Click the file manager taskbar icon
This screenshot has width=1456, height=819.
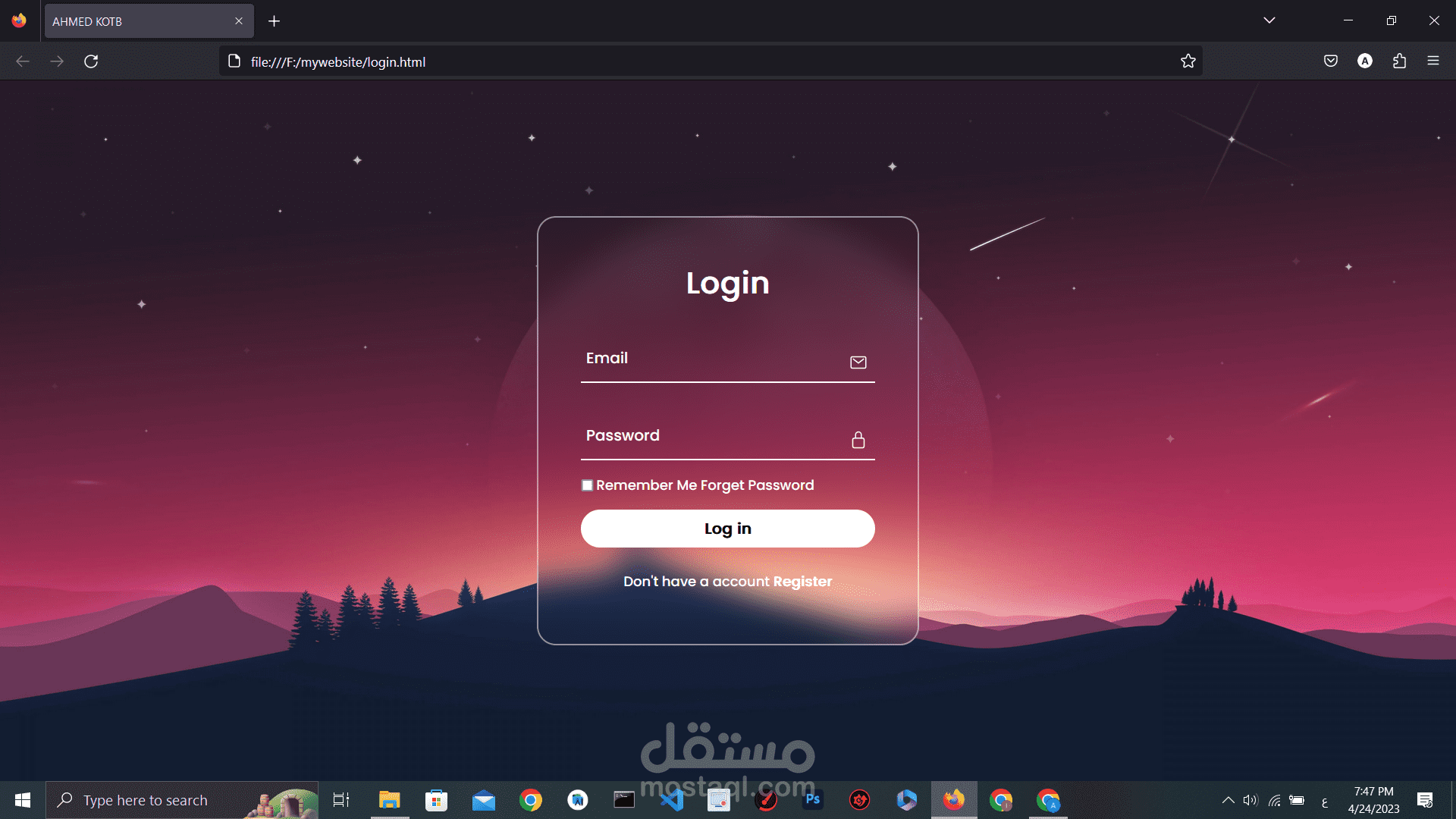[389, 799]
